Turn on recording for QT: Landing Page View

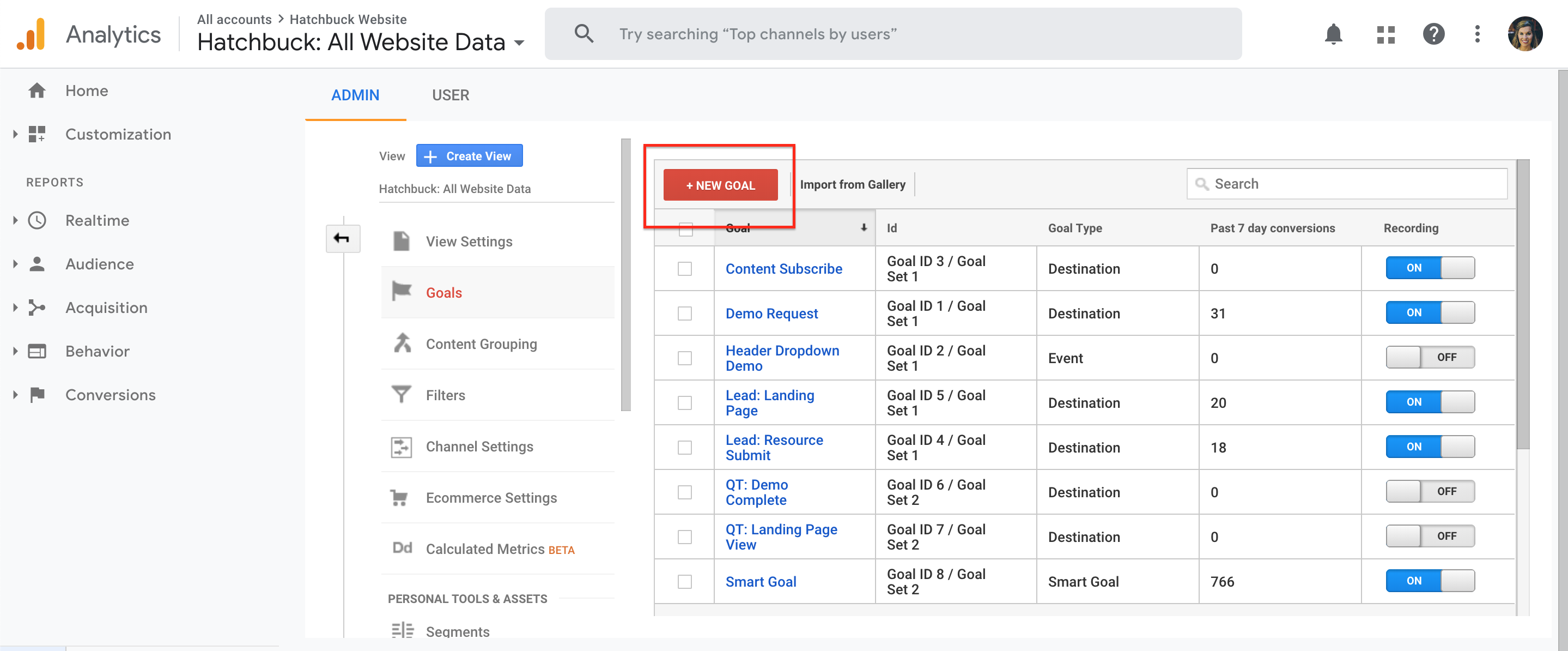[1430, 537]
